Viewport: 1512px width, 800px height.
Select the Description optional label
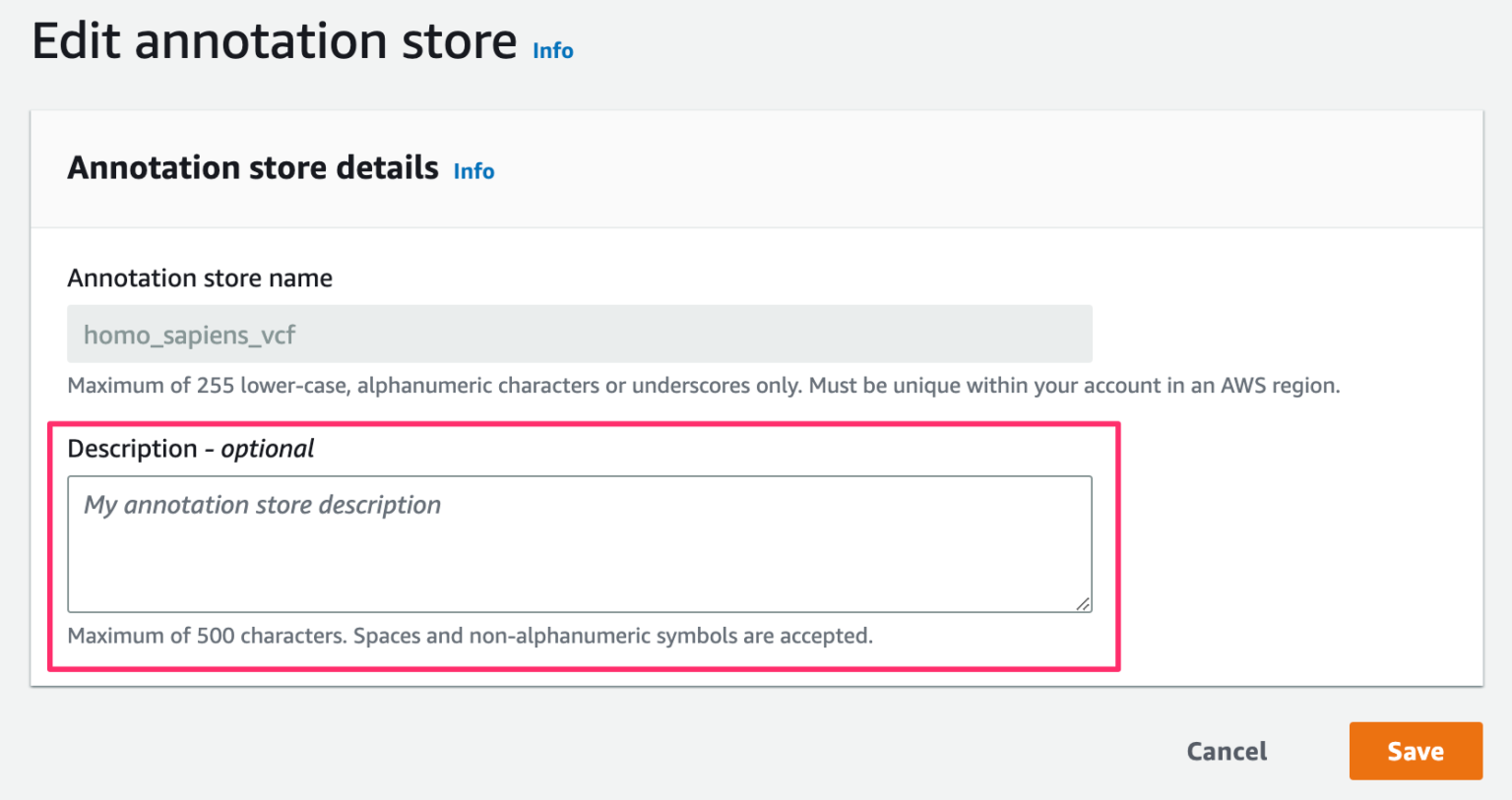pyautogui.click(x=190, y=449)
